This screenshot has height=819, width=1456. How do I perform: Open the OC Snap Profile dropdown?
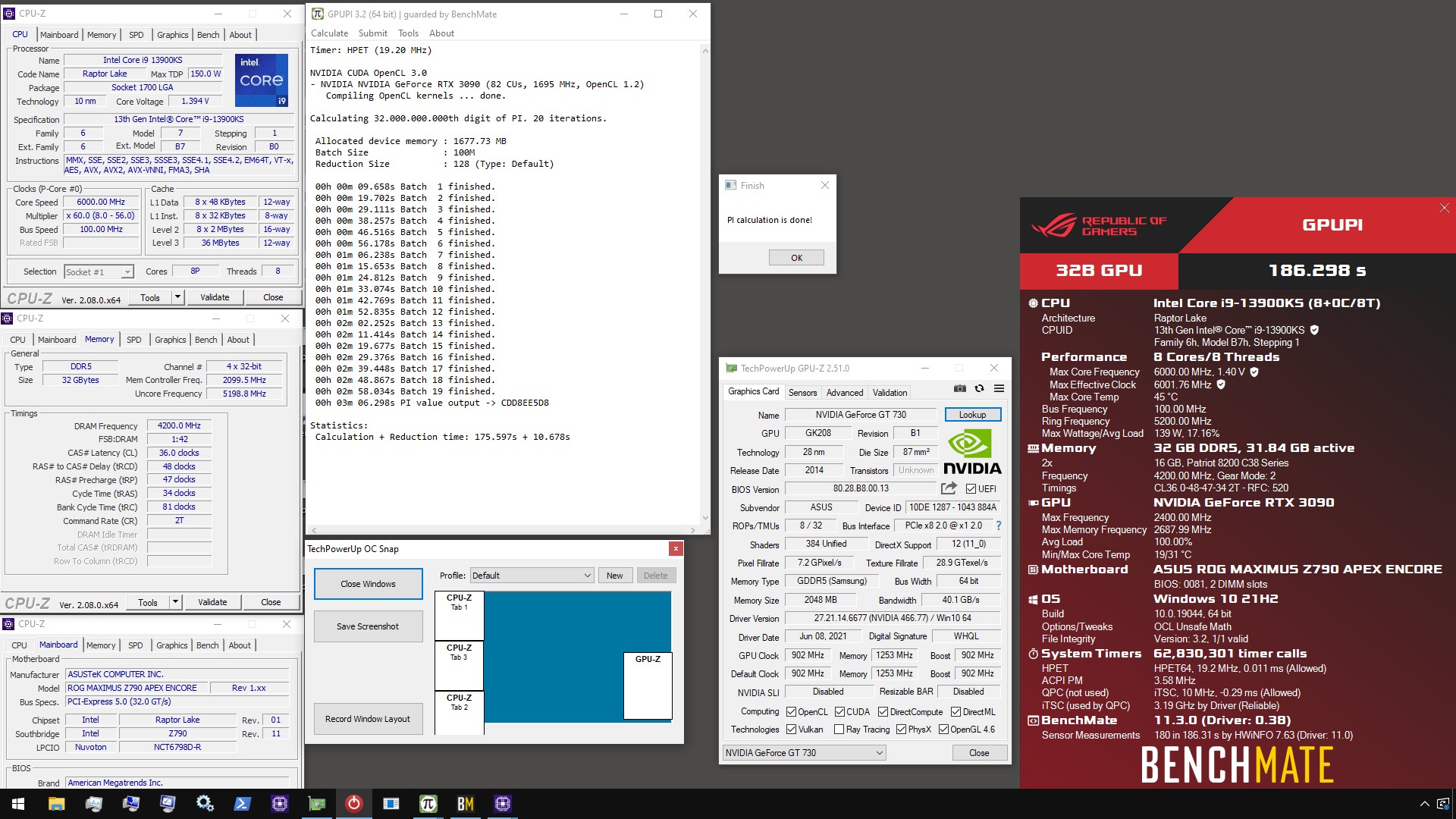[x=532, y=576]
